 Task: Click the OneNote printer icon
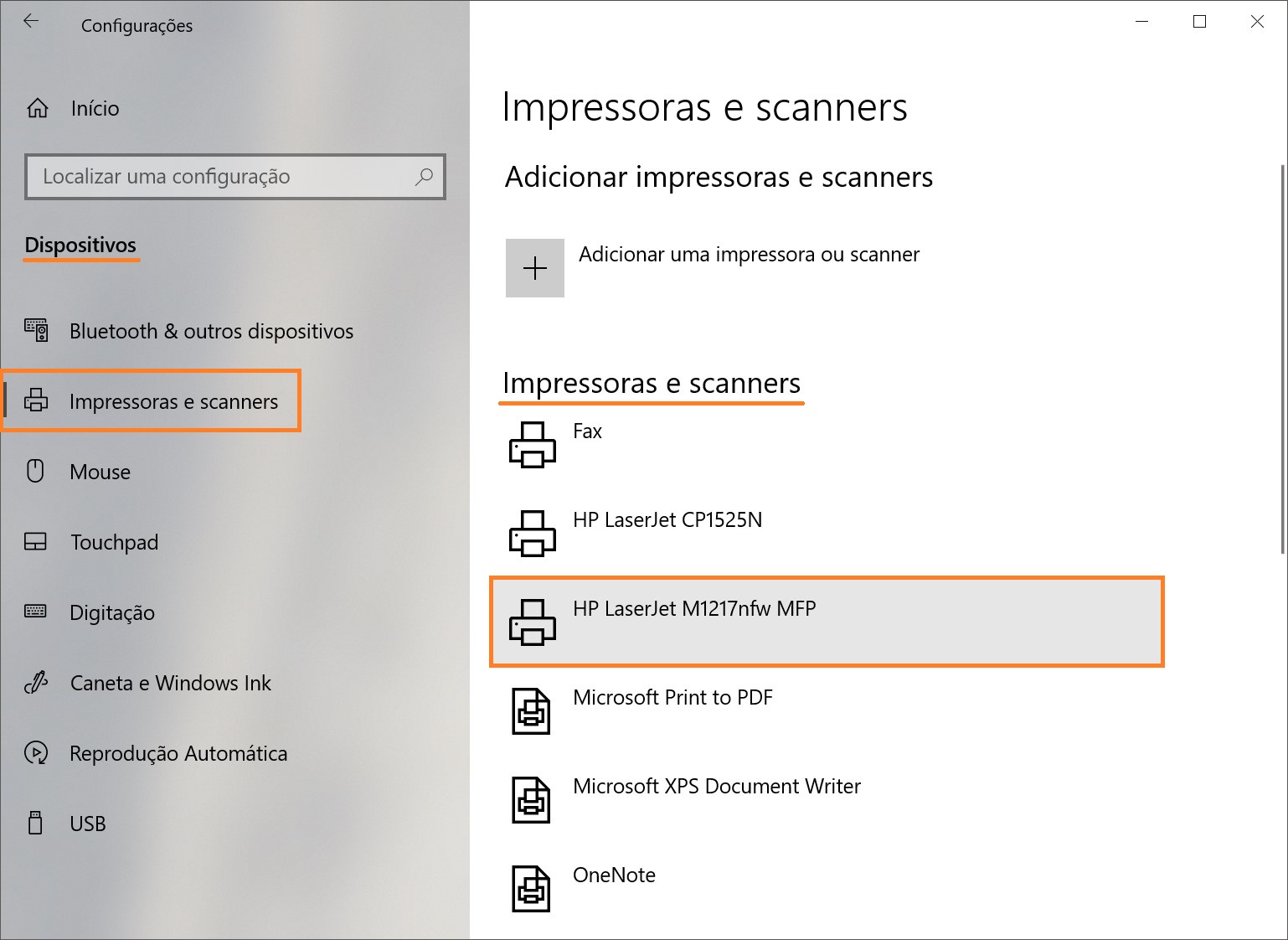click(x=531, y=888)
